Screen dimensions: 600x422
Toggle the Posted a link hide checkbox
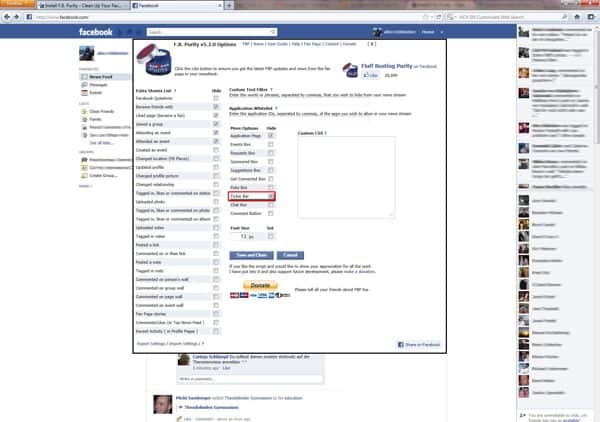(x=216, y=245)
